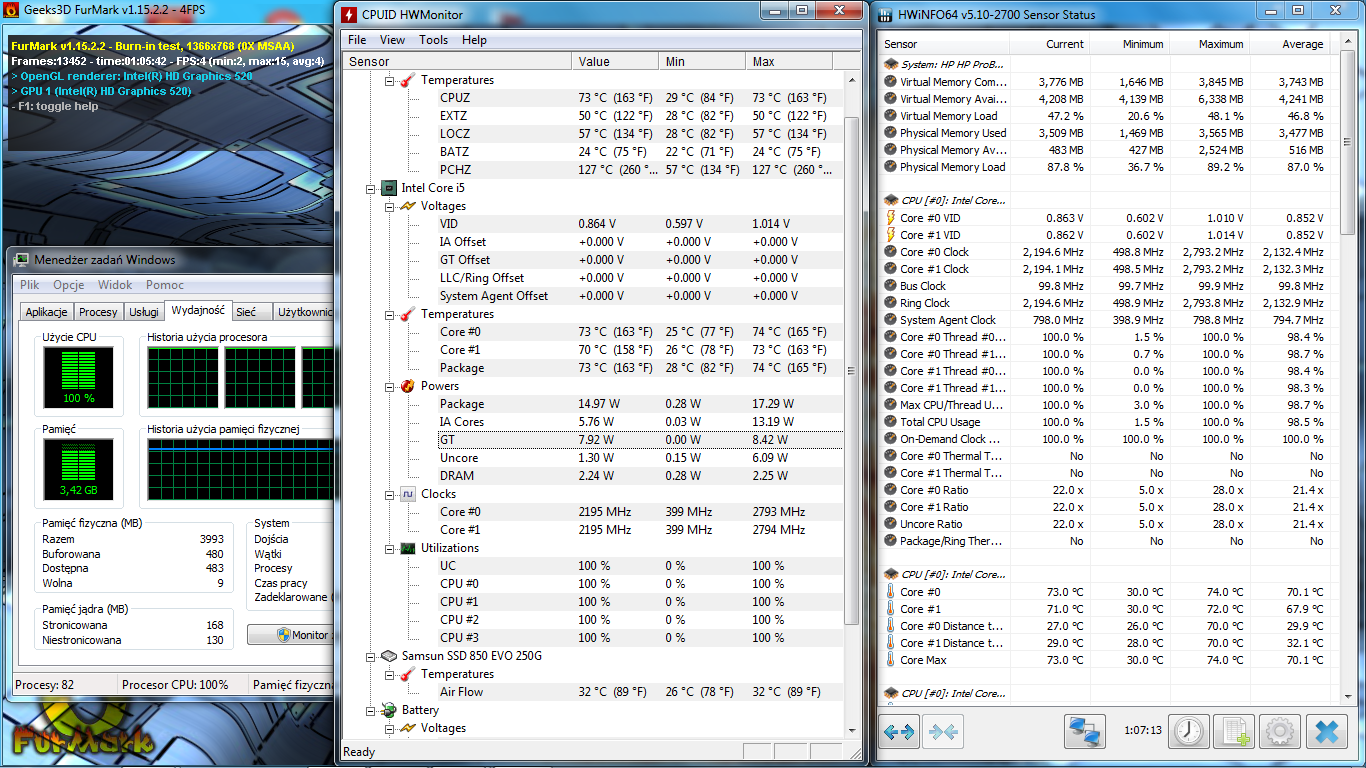Click the Average column header in HWiNFO64
This screenshot has width=1366, height=768.
1290,44
